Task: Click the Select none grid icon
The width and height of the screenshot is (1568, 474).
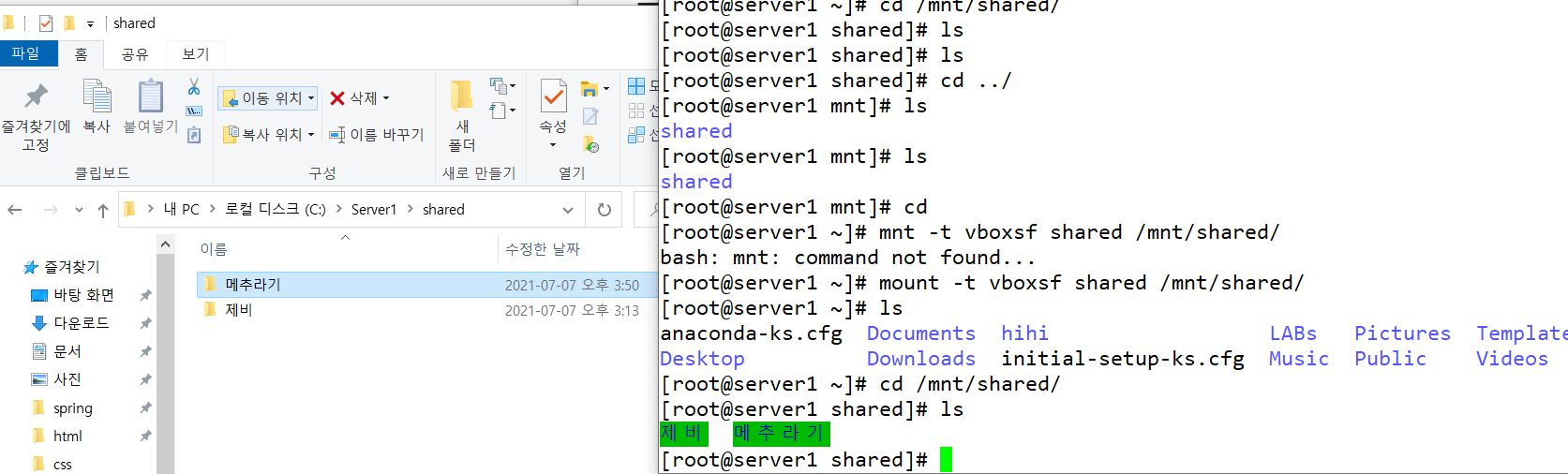Action: pos(636,111)
